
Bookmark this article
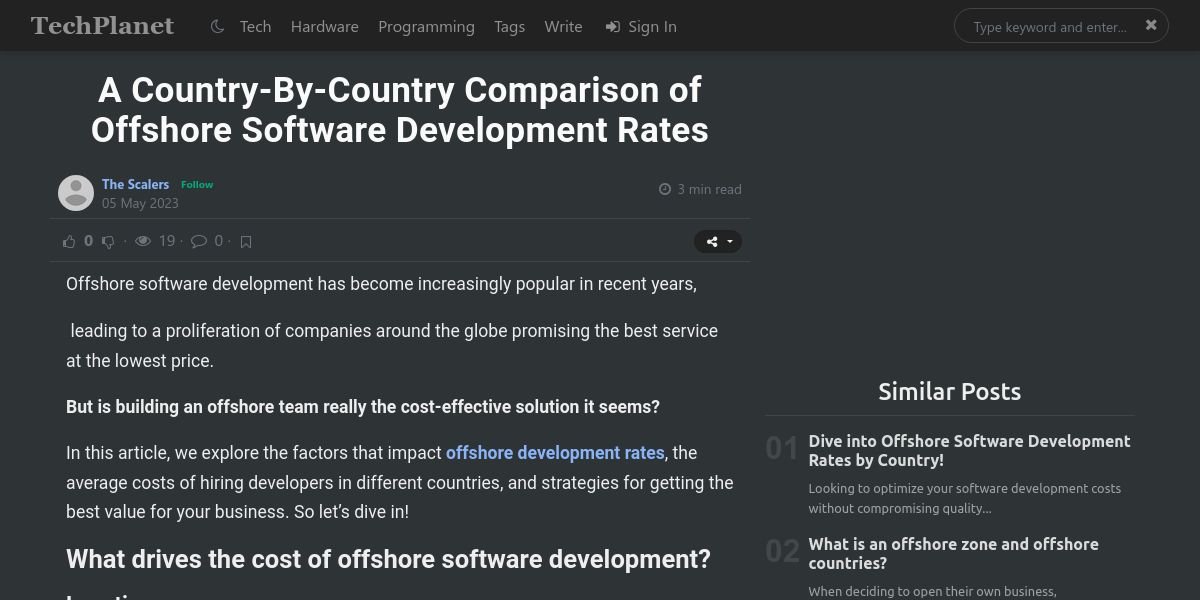pos(246,241)
